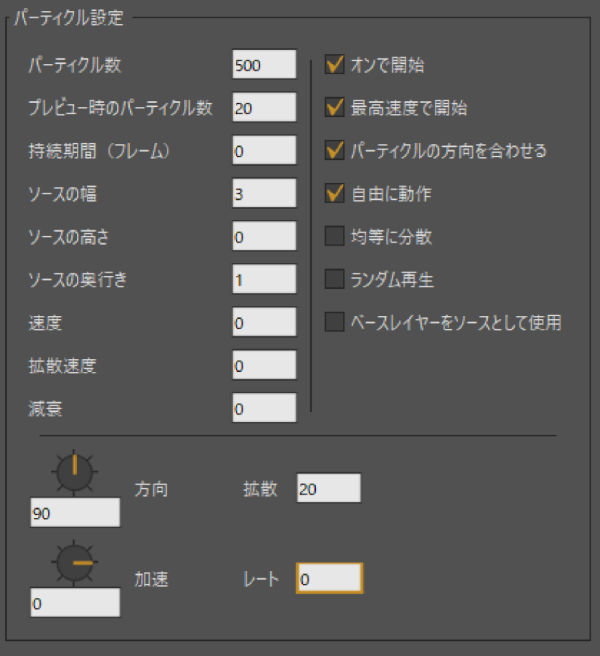
Task: Click the 減衰 input field
Action: click(264, 408)
